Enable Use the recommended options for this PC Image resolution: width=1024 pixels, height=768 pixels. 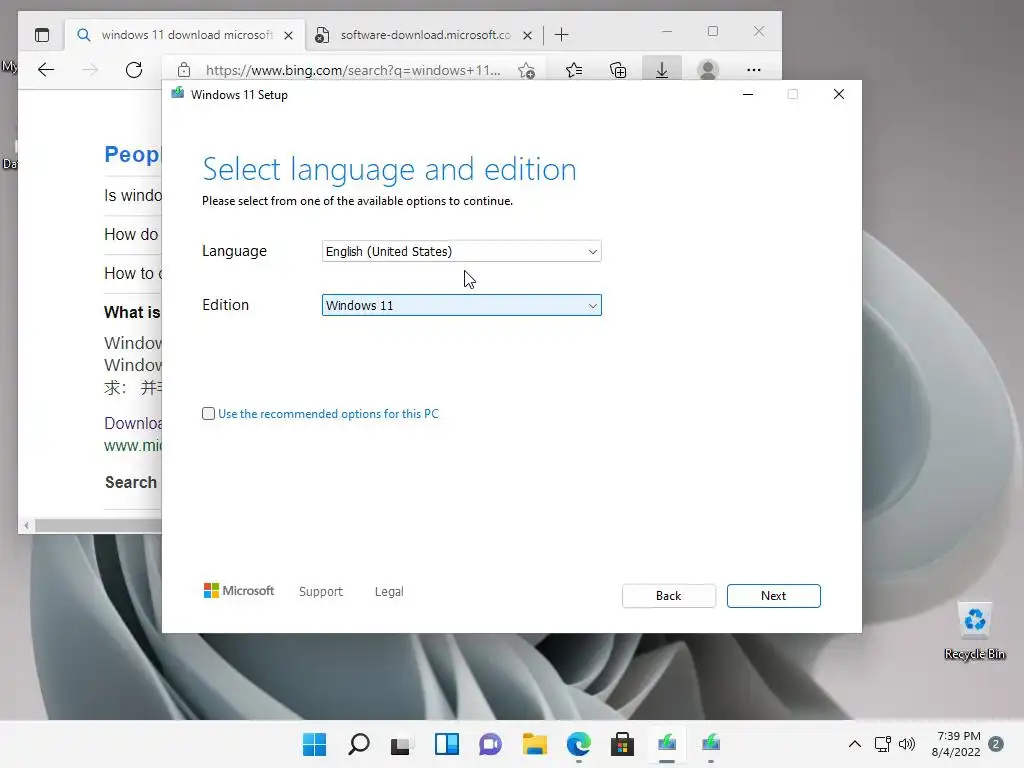208,413
